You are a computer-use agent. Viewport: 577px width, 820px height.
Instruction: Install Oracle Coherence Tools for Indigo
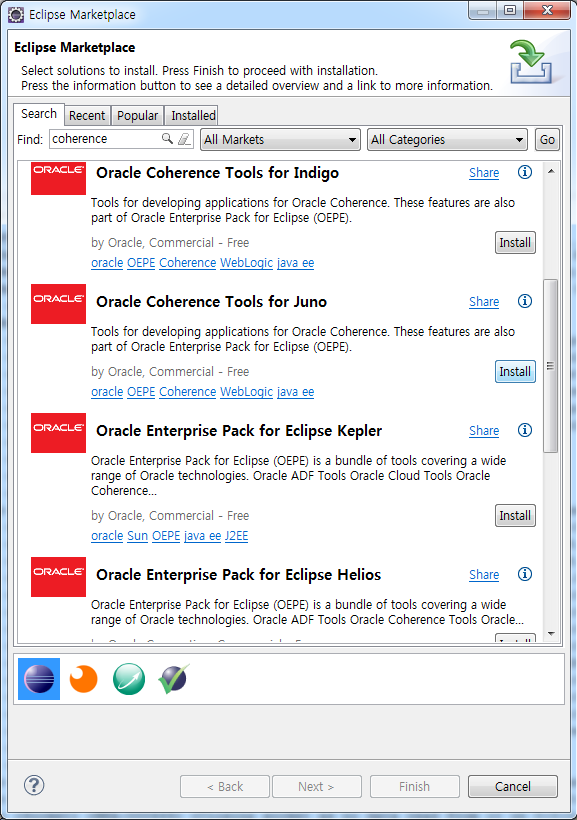[x=515, y=243]
